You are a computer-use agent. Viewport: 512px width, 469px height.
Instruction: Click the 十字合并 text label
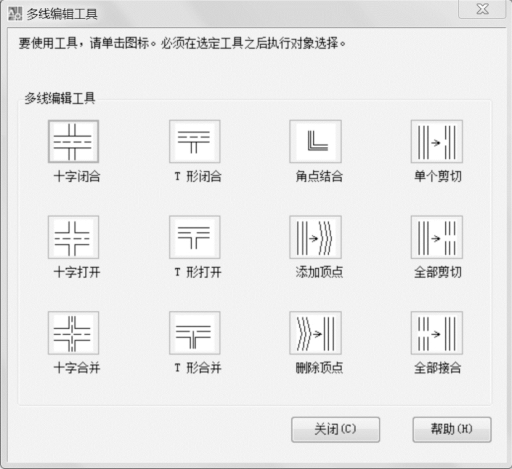point(77,368)
